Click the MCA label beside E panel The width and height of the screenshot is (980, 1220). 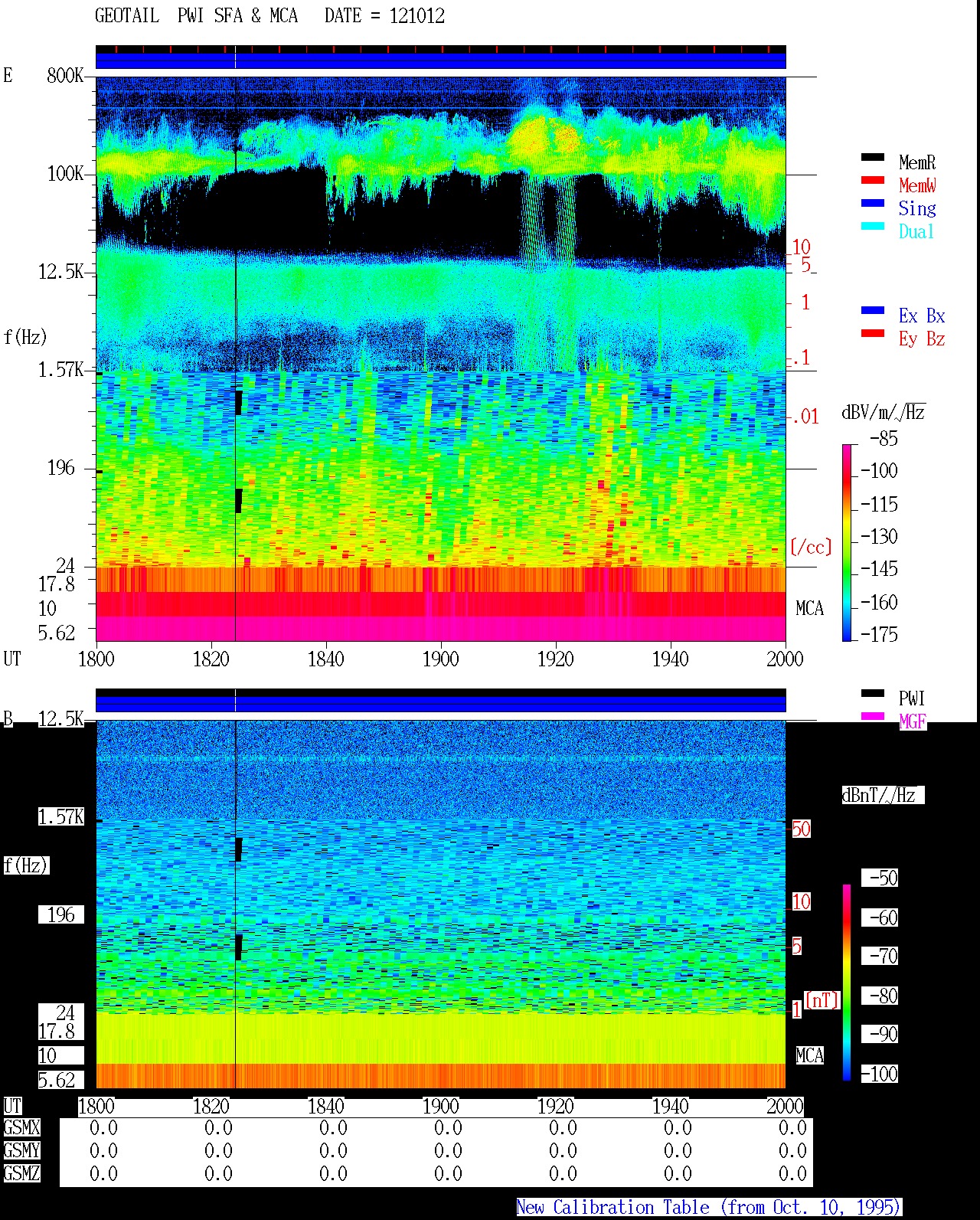(809, 608)
